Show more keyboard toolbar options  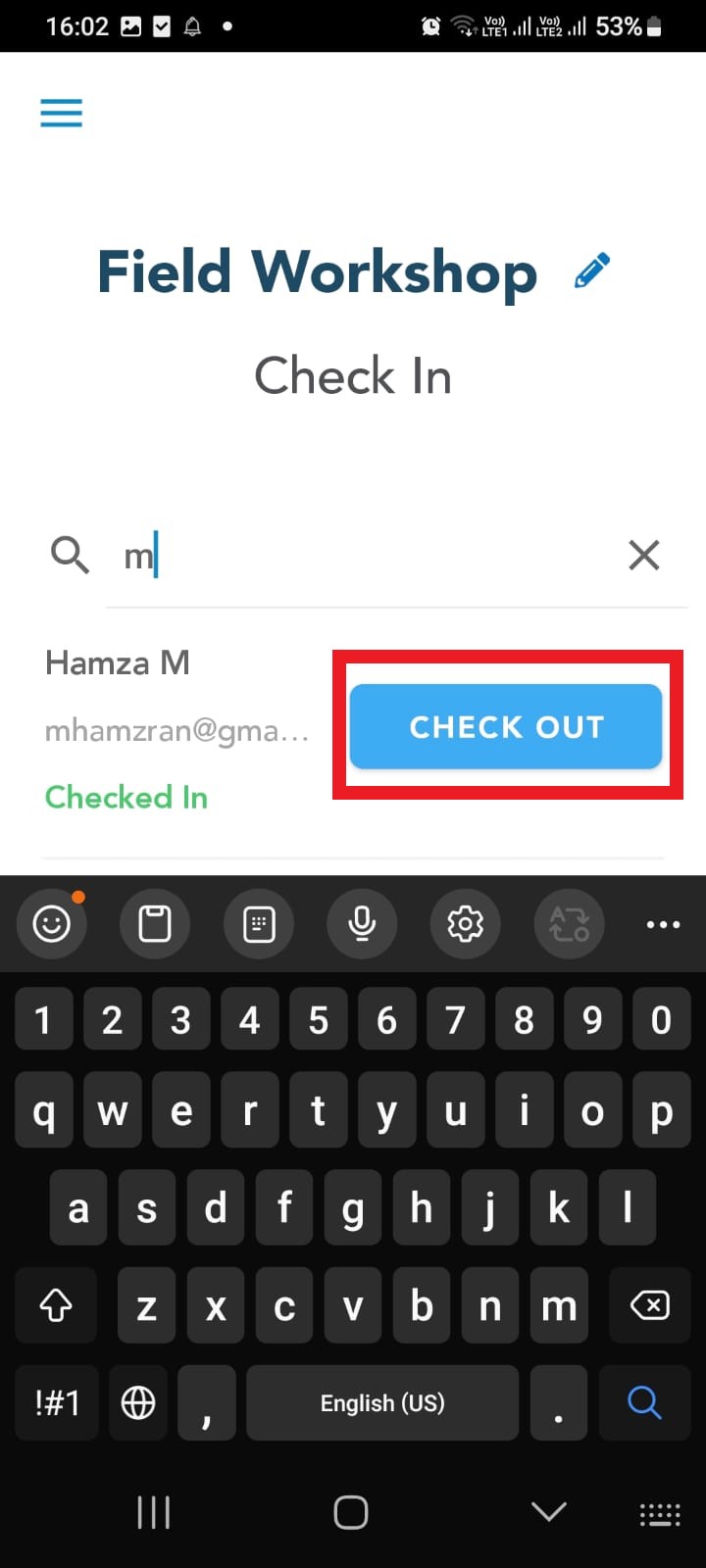tap(663, 924)
